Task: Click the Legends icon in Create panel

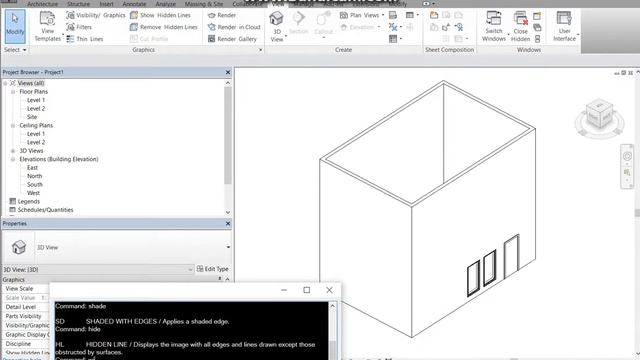Action: [x=393, y=39]
